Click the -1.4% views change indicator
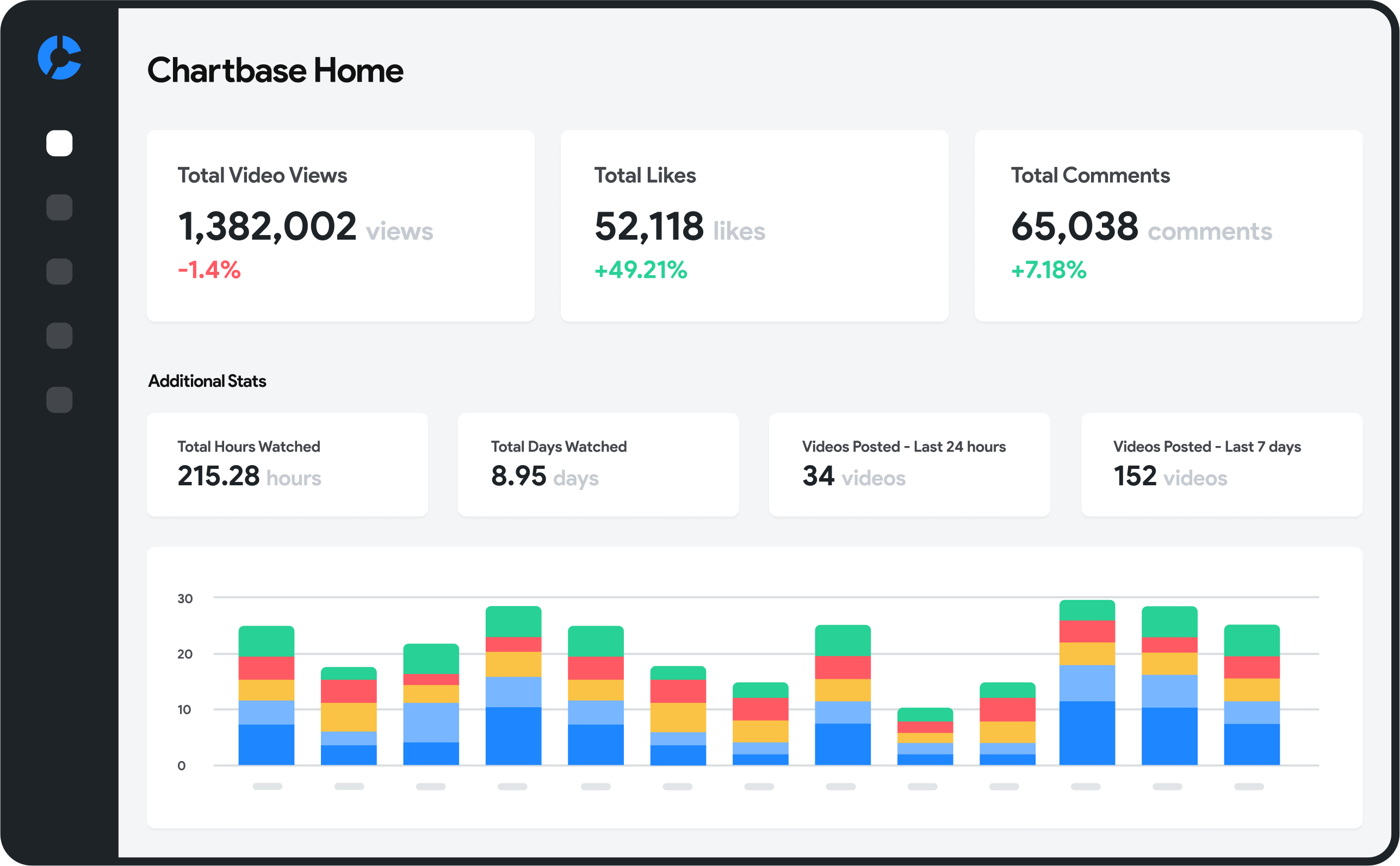1400x866 pixels. (x=209, y=270)
